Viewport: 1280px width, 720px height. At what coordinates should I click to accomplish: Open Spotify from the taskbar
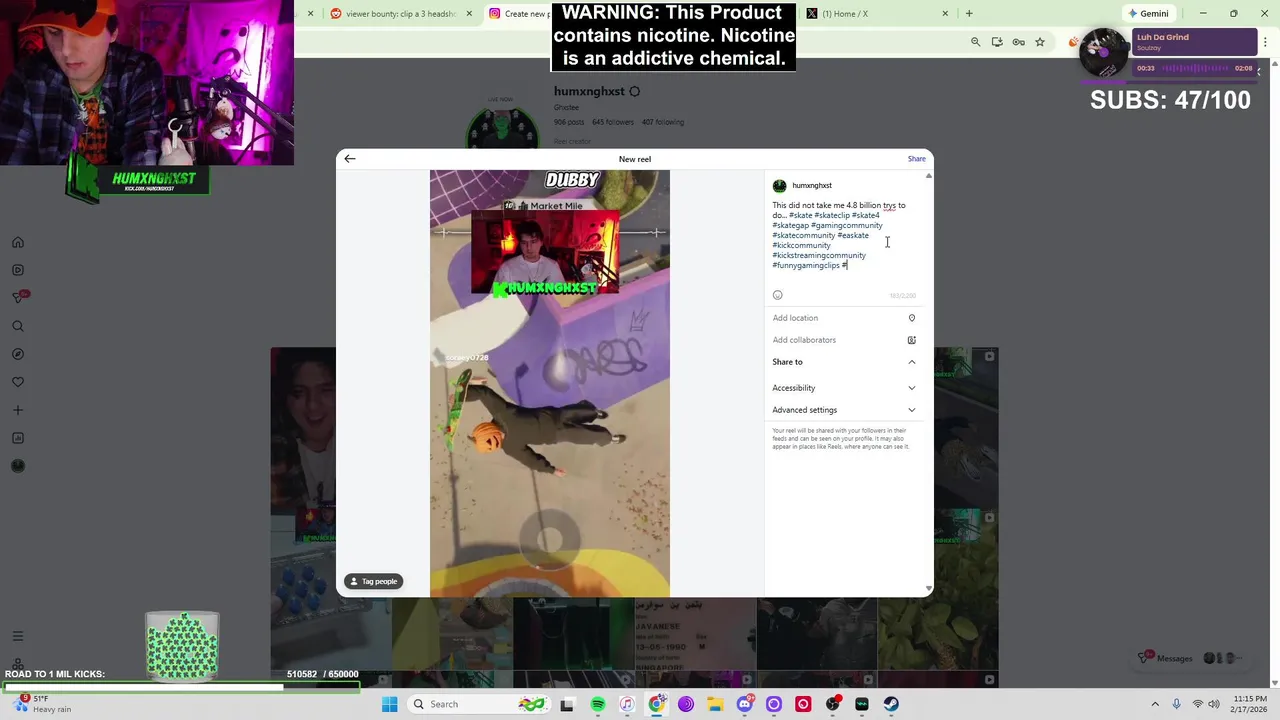598,704
